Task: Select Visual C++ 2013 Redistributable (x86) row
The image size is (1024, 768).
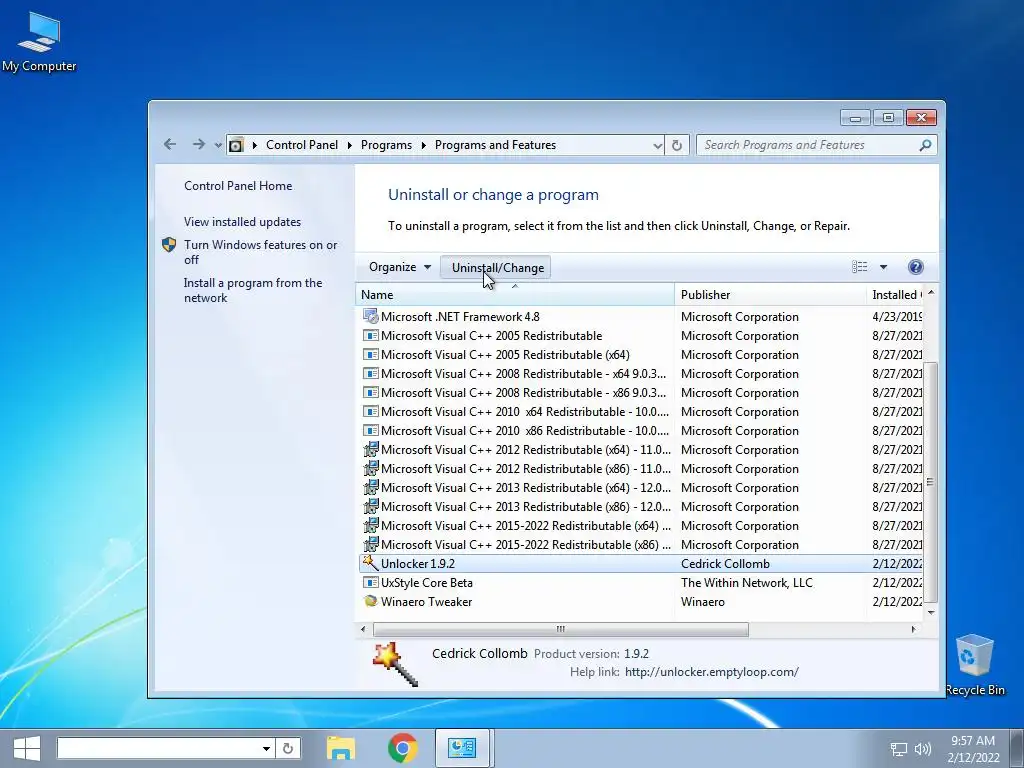Action: pos(640,506)
